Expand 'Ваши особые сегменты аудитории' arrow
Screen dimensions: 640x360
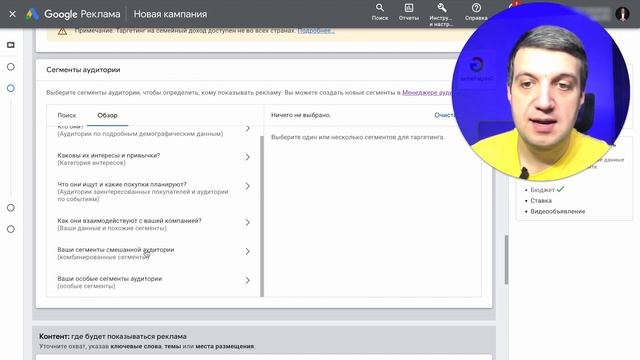(x=247, y=280)
